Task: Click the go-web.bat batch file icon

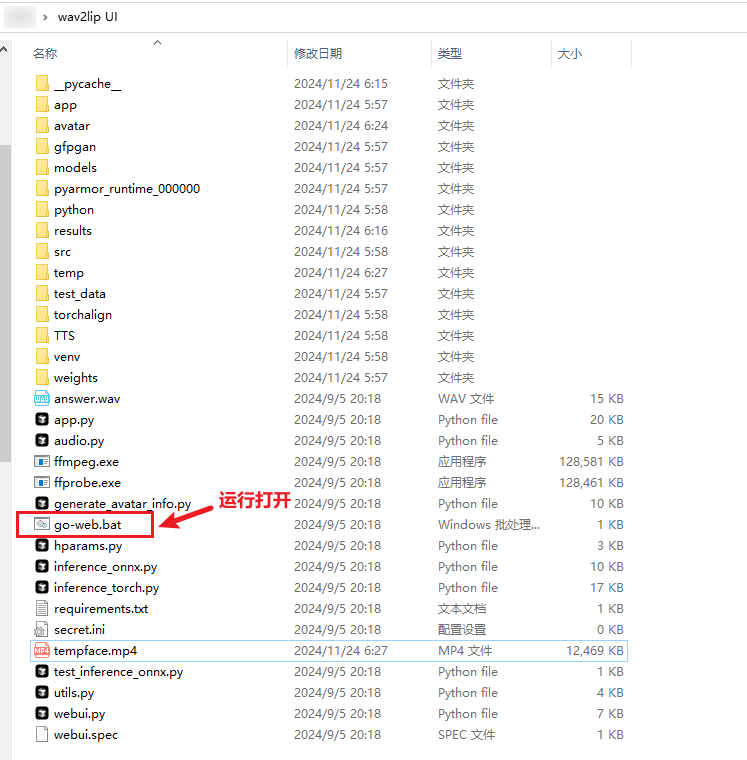Action: point(42,524)
